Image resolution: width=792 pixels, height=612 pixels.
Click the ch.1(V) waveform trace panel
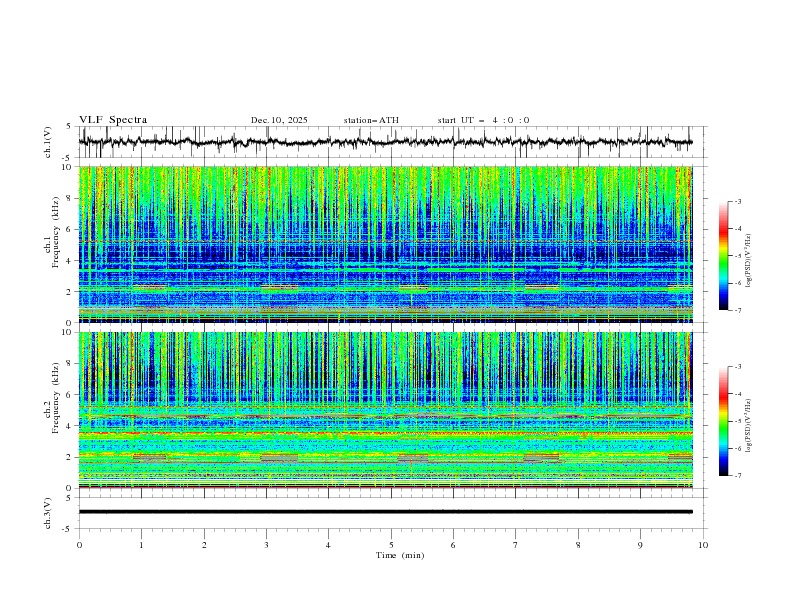390,142
